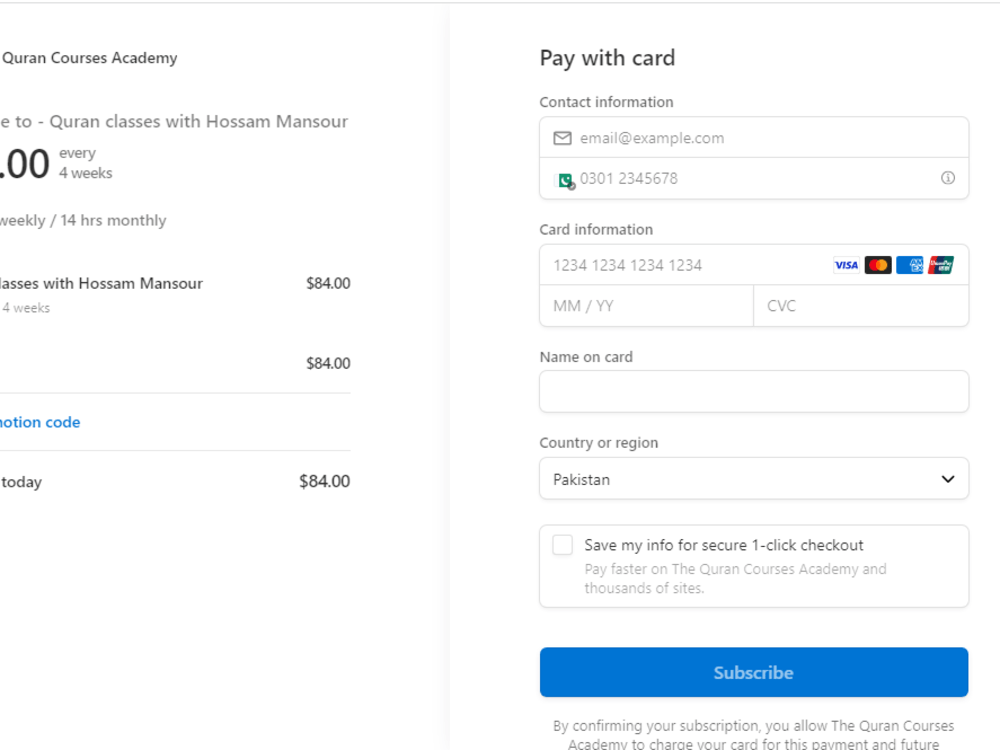1000x750 pixels.
Task: Click the American Express logo
Action: pos(909,265)
